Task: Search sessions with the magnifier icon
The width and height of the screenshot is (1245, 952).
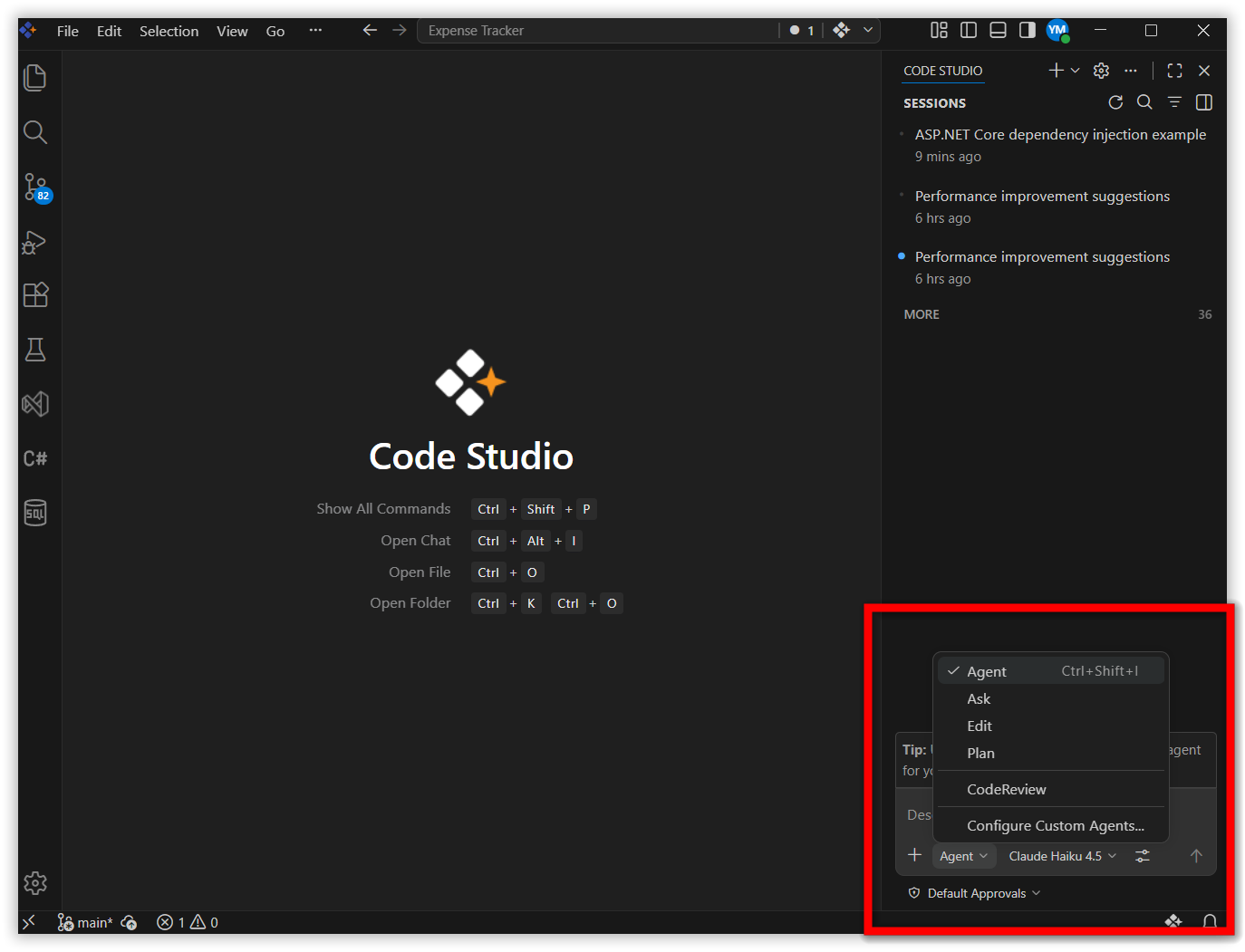Action: pyautogui.click(x=1144, y=102)
